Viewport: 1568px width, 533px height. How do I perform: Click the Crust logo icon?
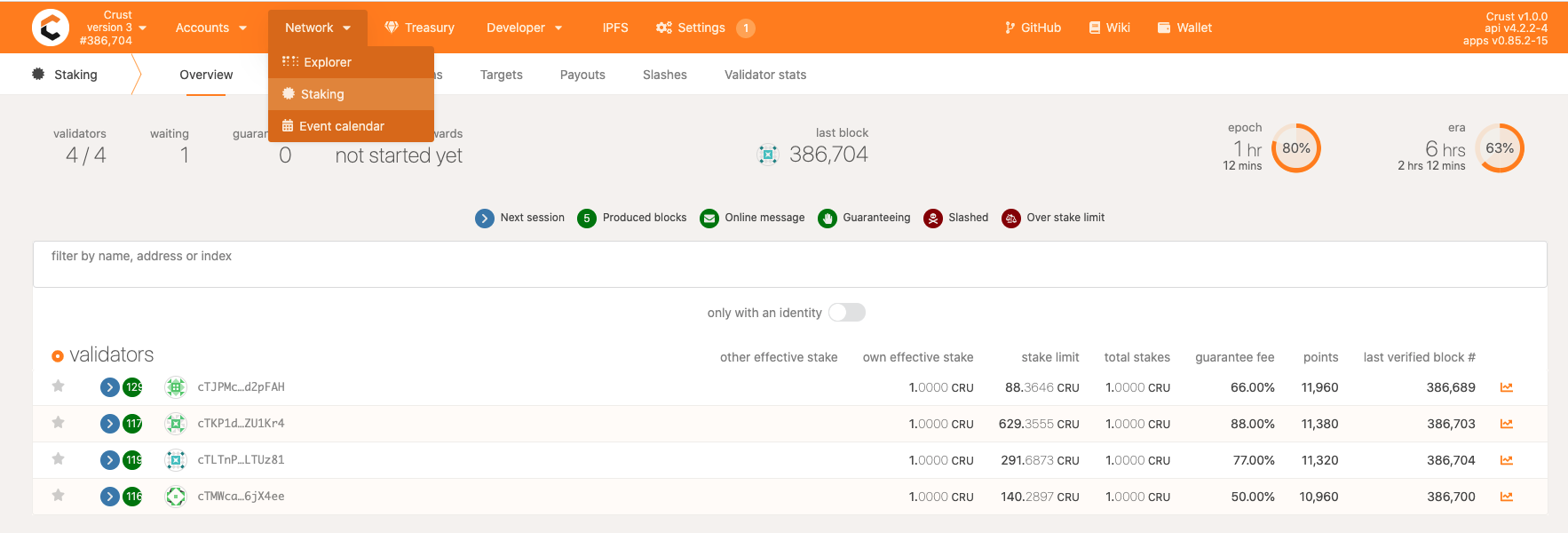(51, 28)
